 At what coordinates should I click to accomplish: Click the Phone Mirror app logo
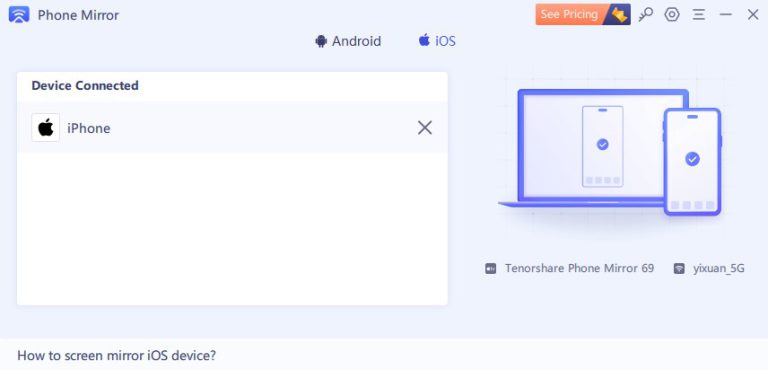point(19,15)
